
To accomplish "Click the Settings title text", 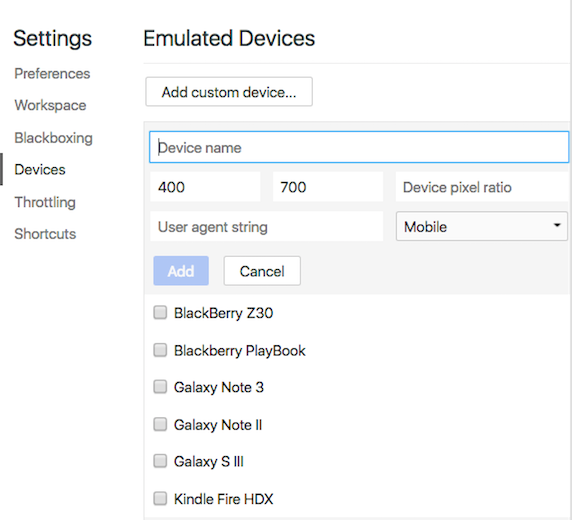I will [53, 39].
